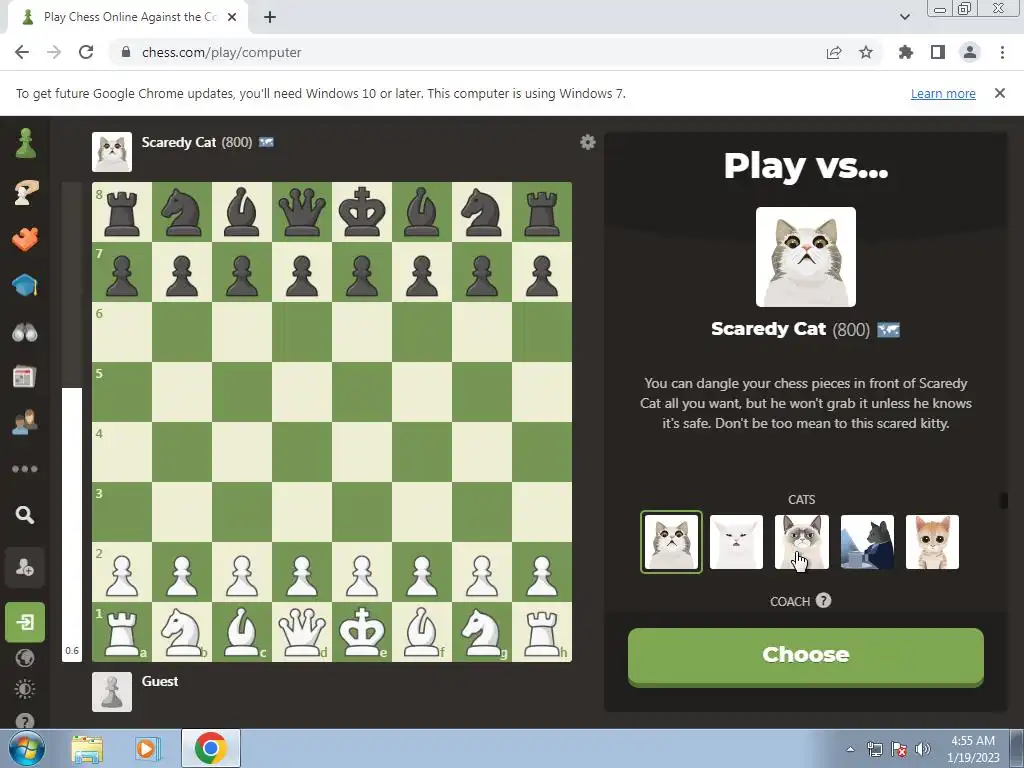Expand the More three-dots sidebar menu
This screenshot has height=768, width=1024.
[25, 469]
